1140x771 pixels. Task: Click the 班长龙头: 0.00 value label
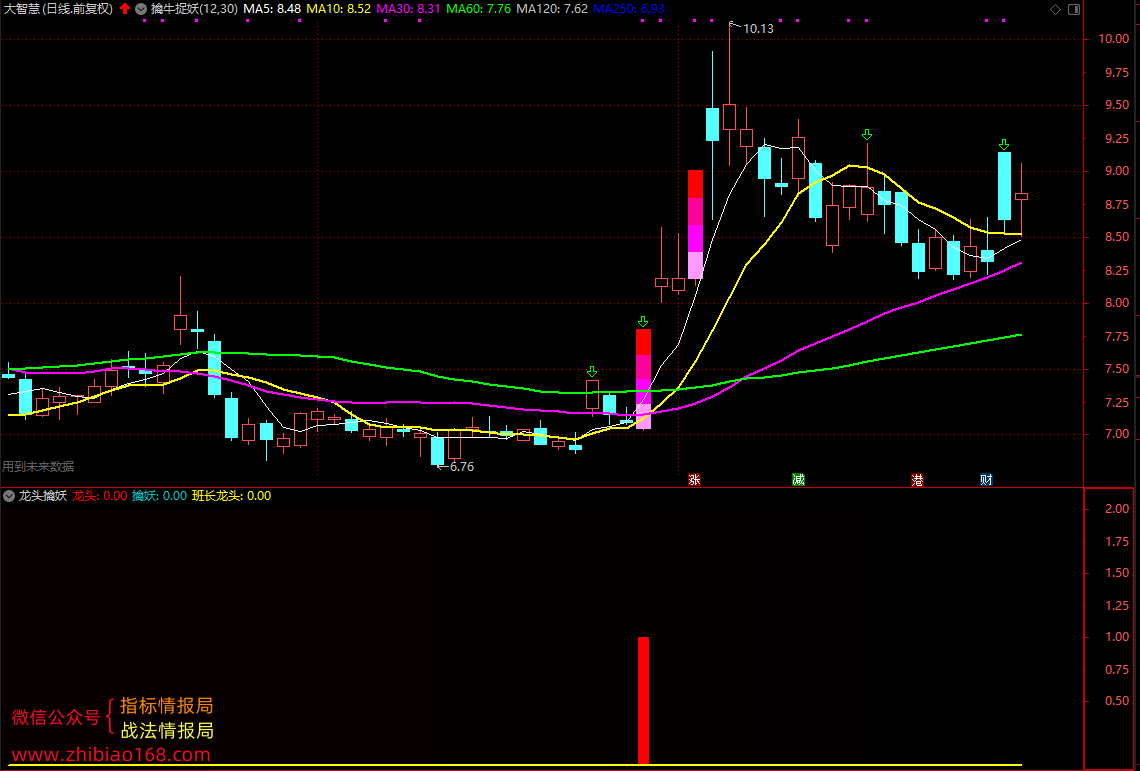coord(231,496)
